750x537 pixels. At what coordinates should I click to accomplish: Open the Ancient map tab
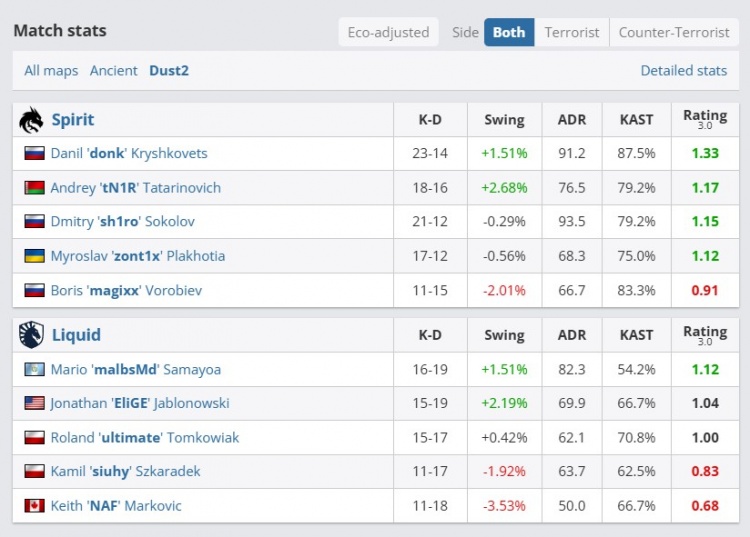point(114,71)
